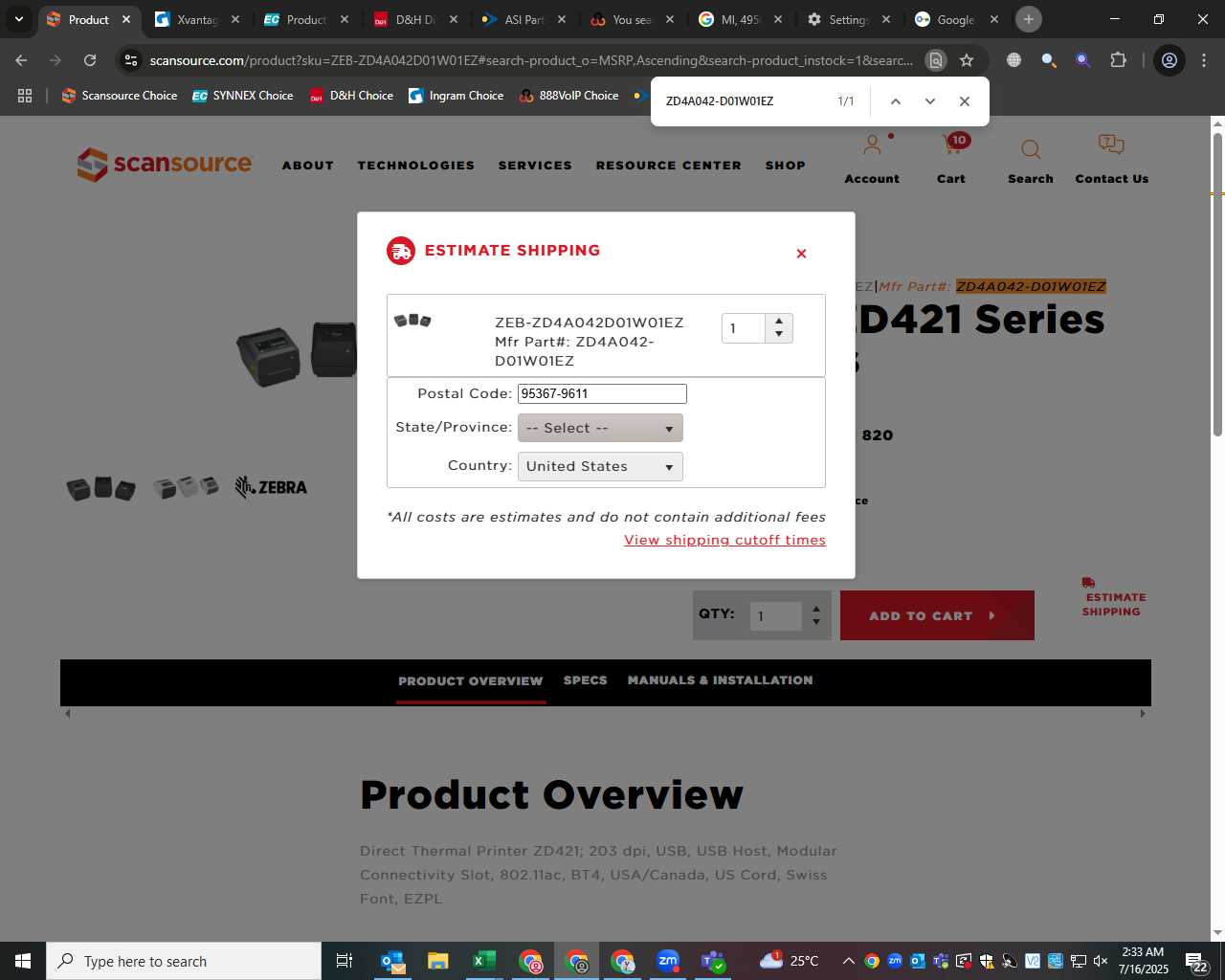Open Chrome profile avatar
The height and width of the screenshot is (980, 1225).
(x=1169, y=60)
